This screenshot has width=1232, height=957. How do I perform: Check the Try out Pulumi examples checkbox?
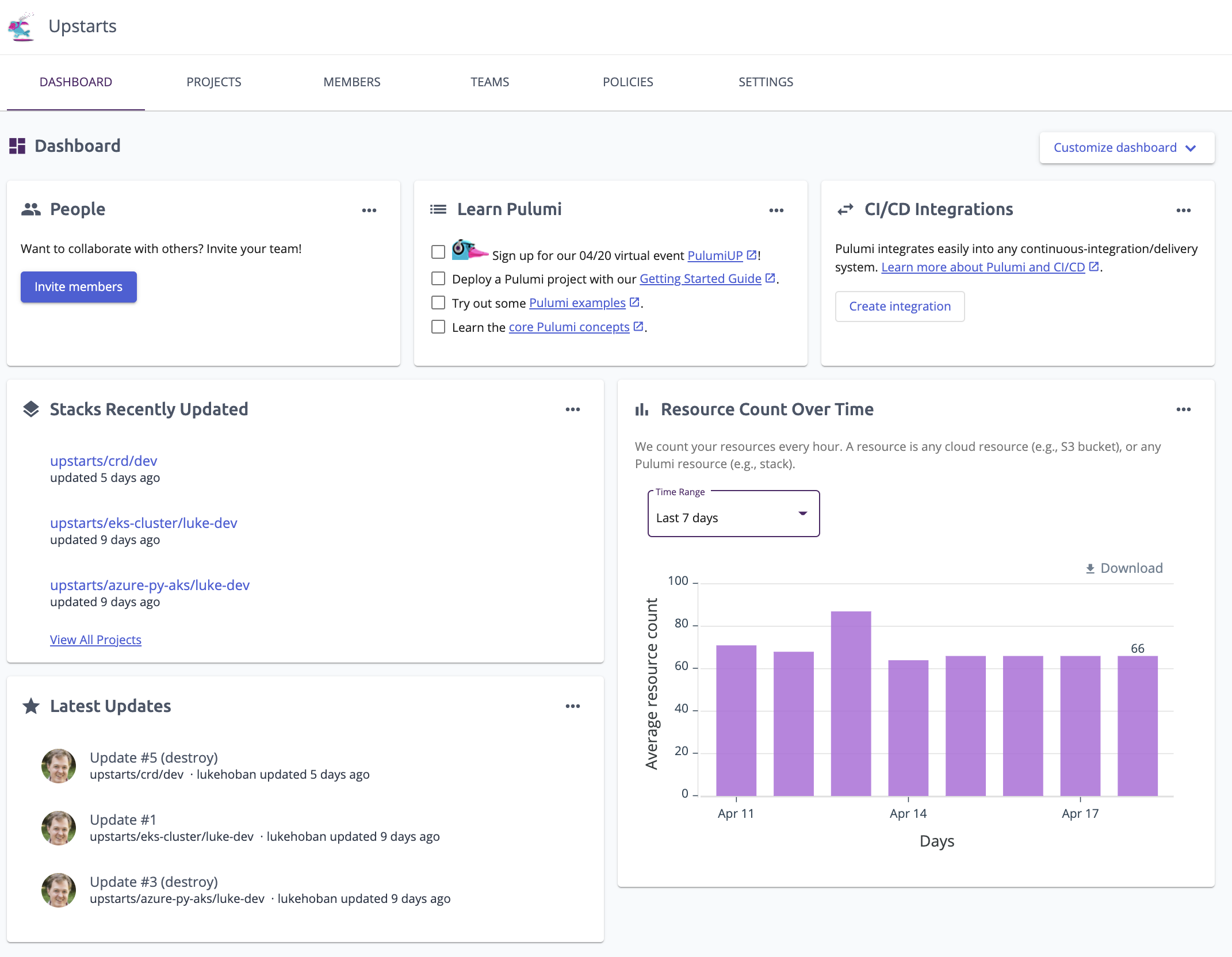click(x=438, y=303)
